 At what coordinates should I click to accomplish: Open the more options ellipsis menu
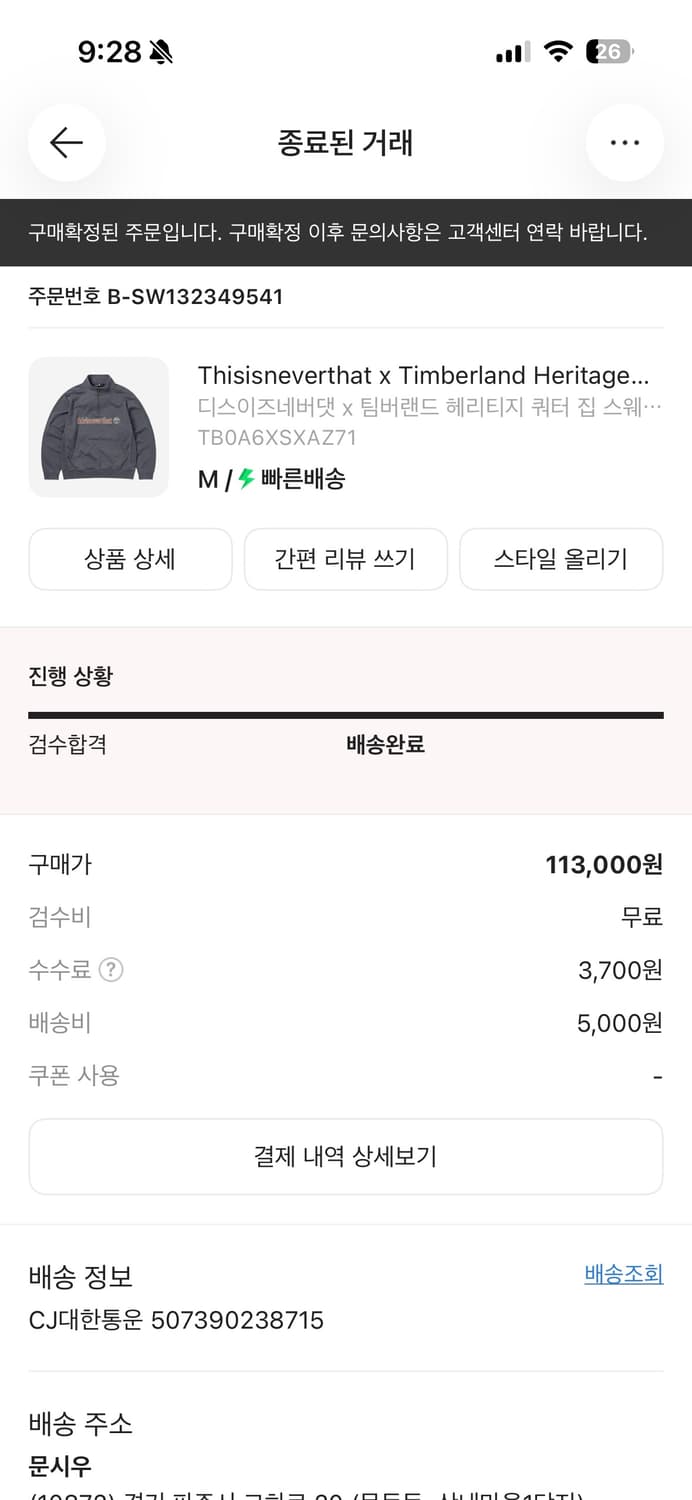[624, 143]
